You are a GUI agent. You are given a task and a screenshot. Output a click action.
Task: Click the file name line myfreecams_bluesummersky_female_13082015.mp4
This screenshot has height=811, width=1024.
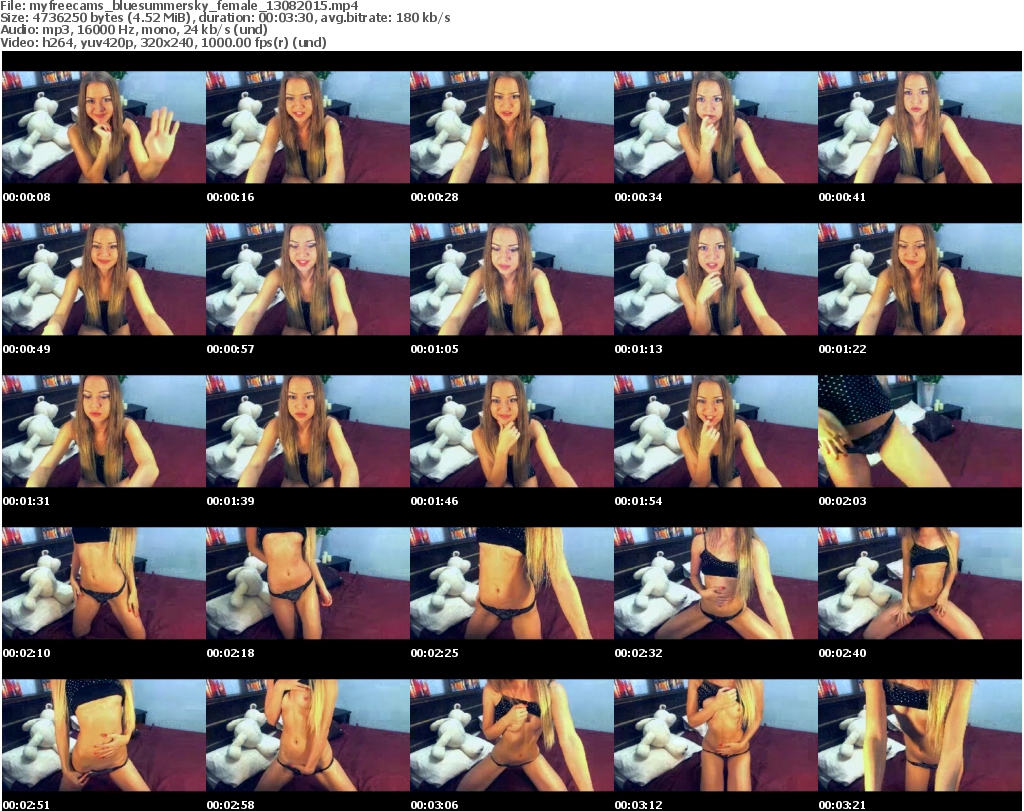click(x=179, y=5)
